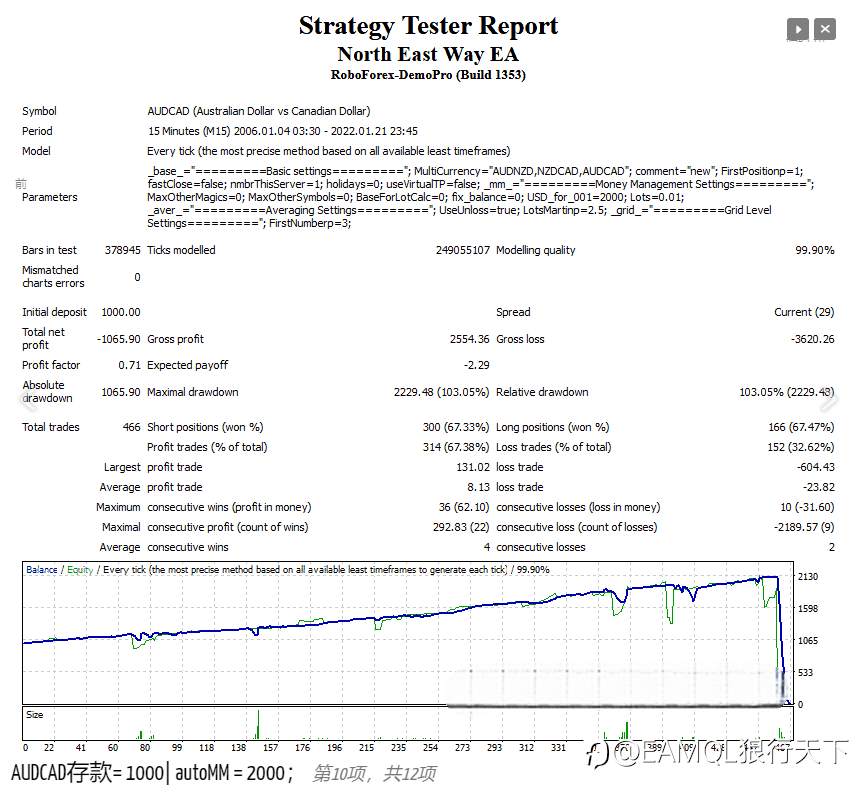Click the consecutive loss value '-2189.57 (9)'
This screenshot has height=800, width=858.
coord(804,527)
